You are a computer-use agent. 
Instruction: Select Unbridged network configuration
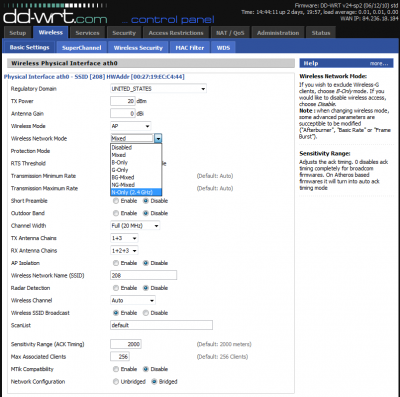[116, 382]
